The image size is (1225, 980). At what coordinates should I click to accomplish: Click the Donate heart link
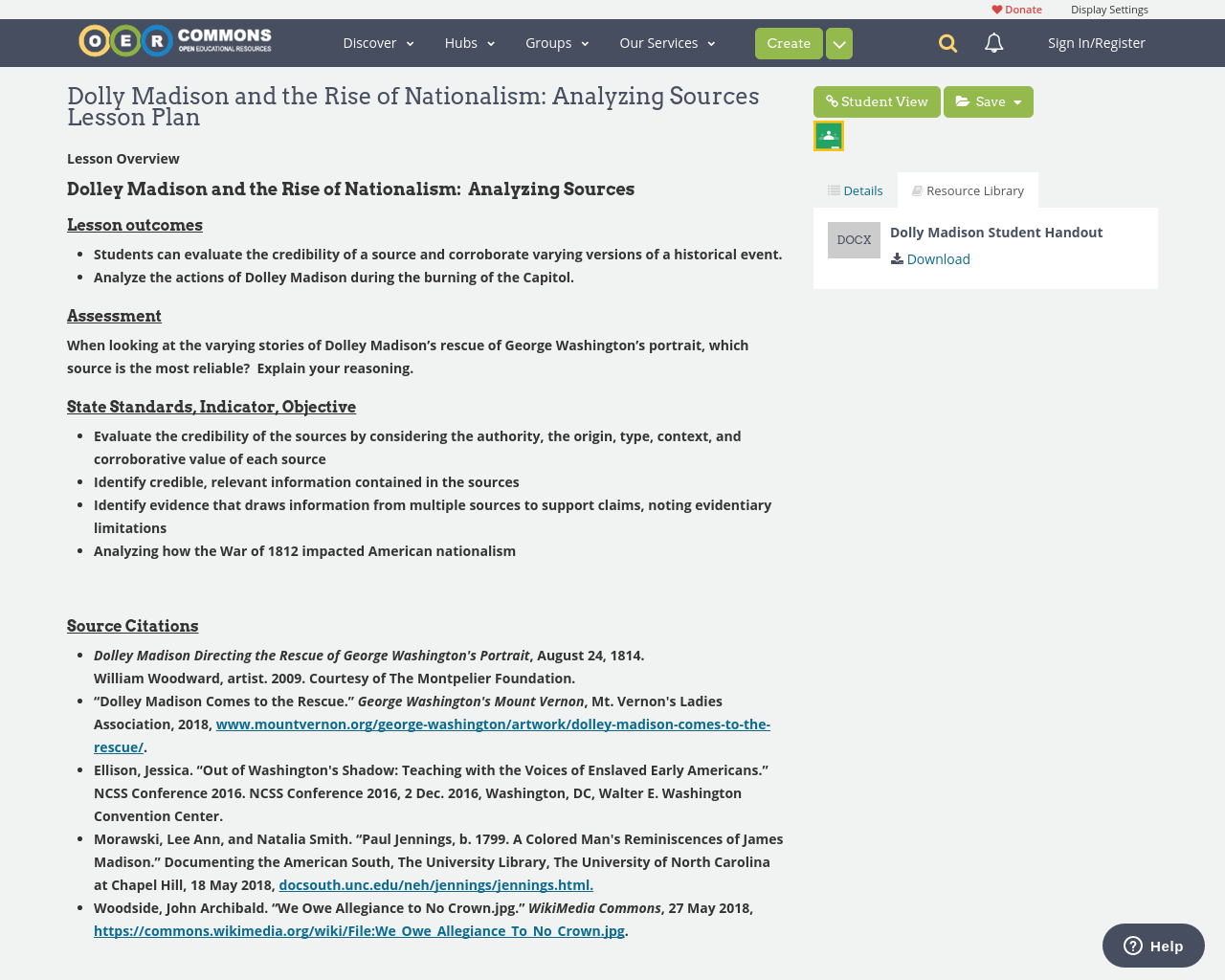tap(1016, 10)
